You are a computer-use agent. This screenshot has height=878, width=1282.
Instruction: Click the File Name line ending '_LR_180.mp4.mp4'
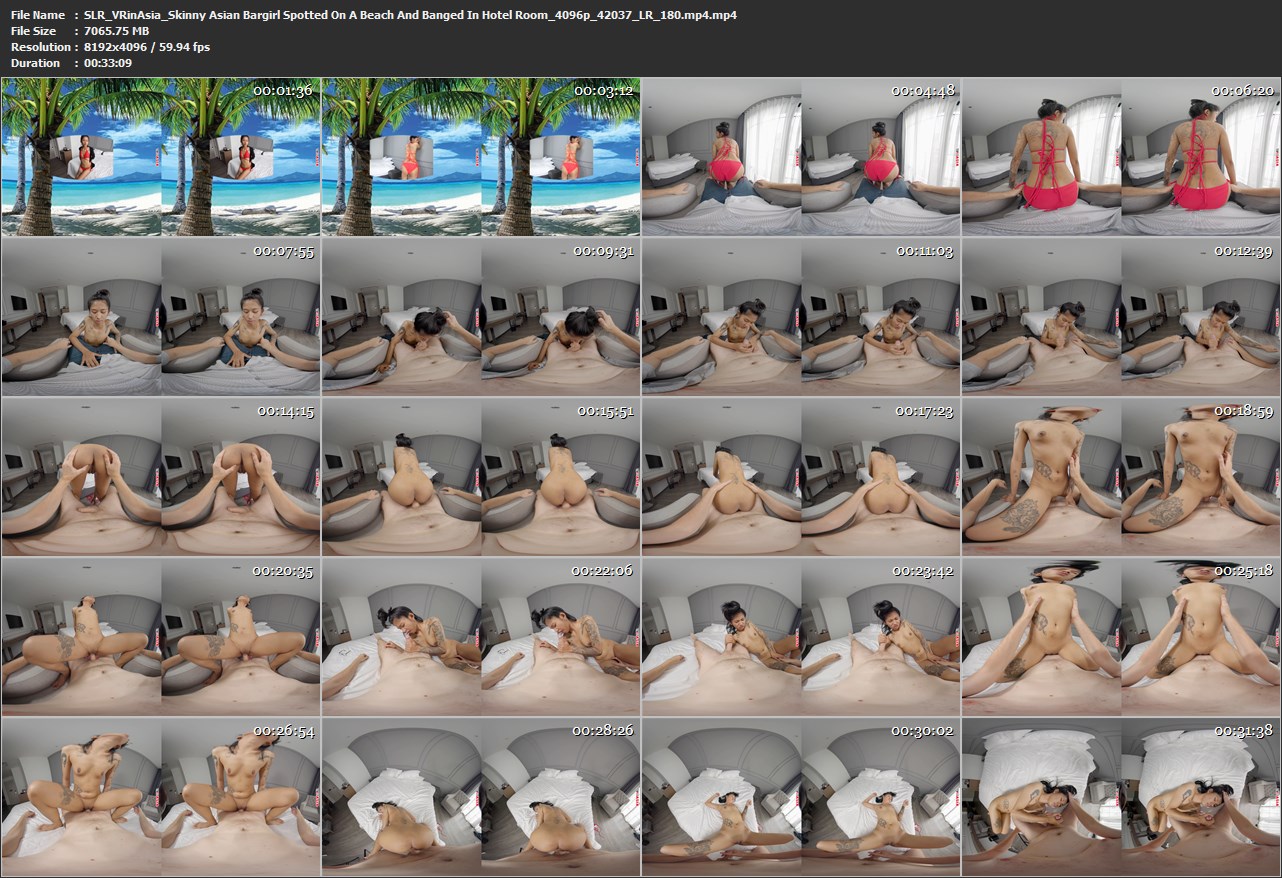[x=374, y=15]
